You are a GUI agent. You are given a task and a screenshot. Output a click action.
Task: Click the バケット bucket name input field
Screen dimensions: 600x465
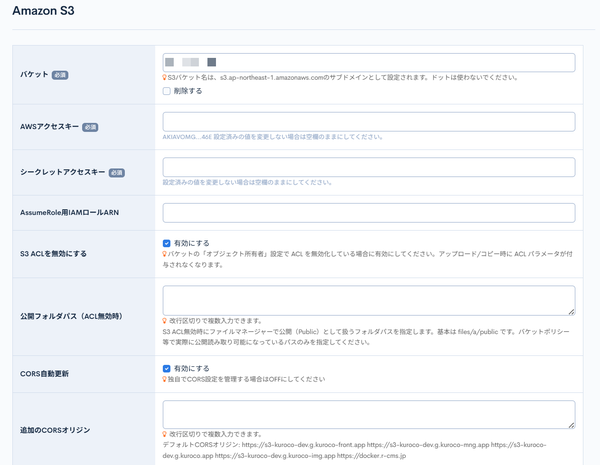pos(369,62)
